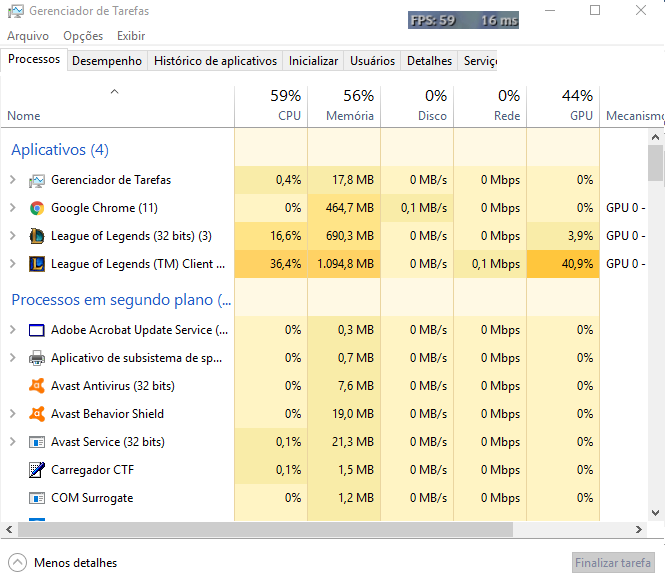
Task: Expand the Google Chrome (11) process group
Action: click(13, 208)
